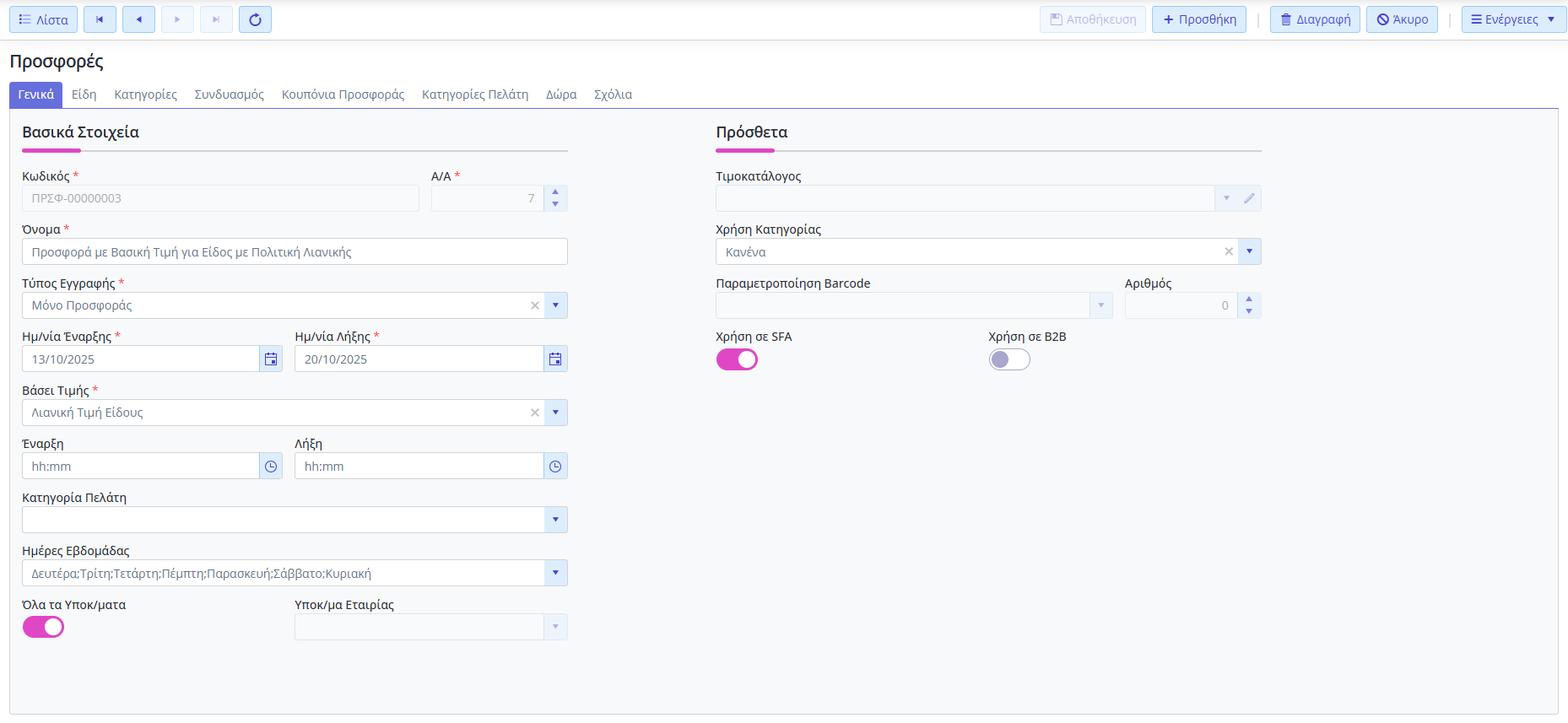Click the Προσθήκη button

(x=1198, y=19)
